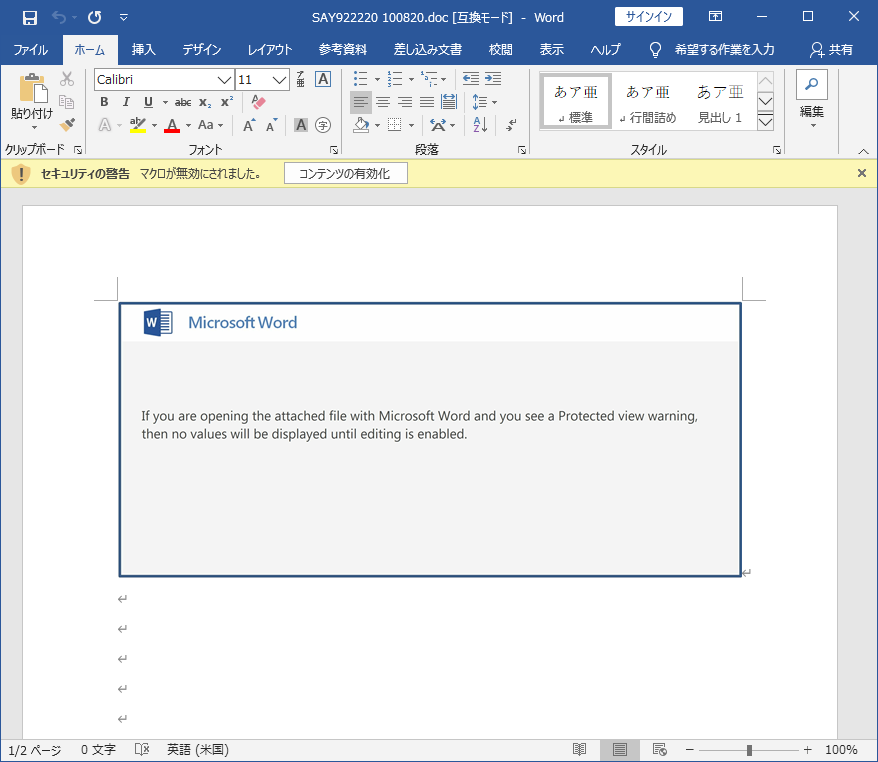Open the font name Calibri dropdown
The height and width of the screenshot is (762, 878).
pos(225,80)
